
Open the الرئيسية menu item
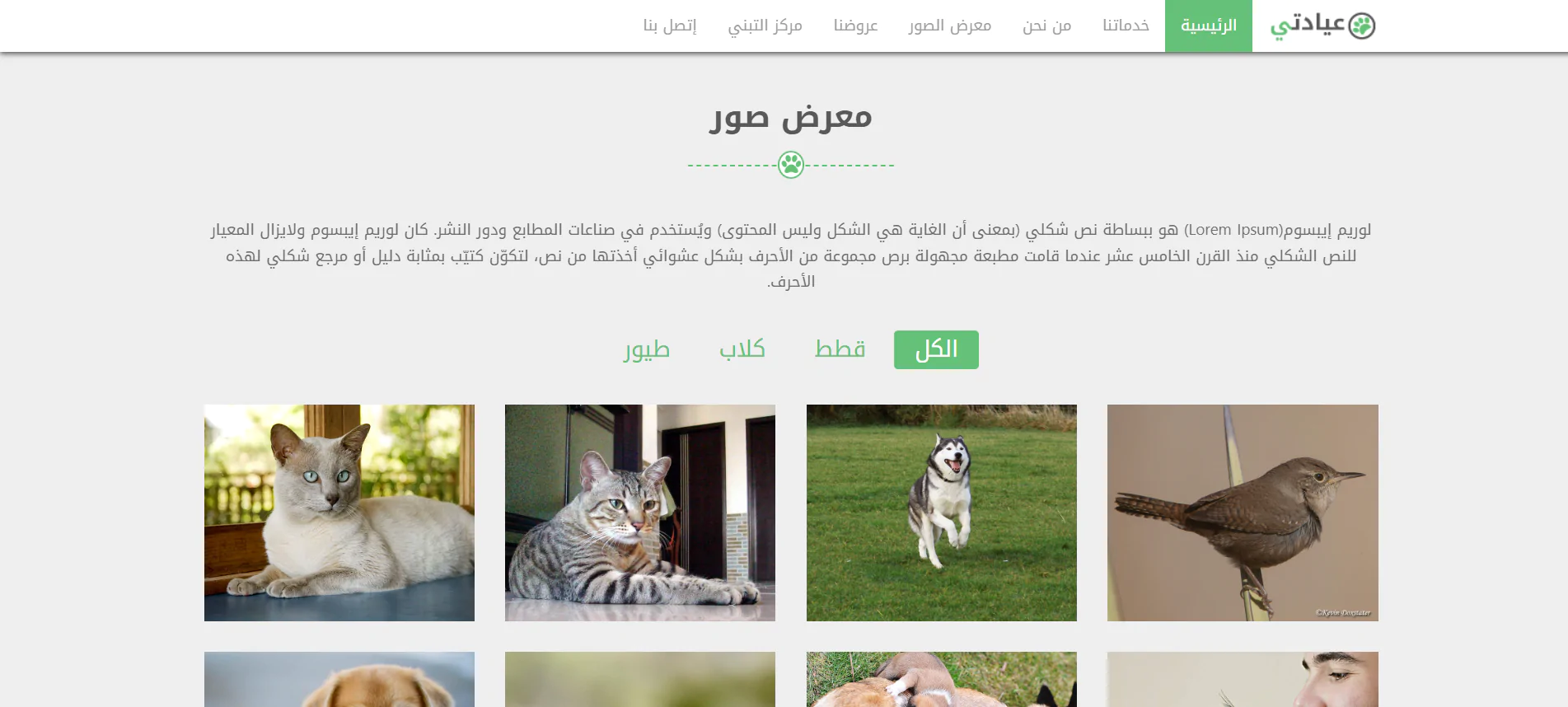pyautogui.click(x=1209, y=26)
